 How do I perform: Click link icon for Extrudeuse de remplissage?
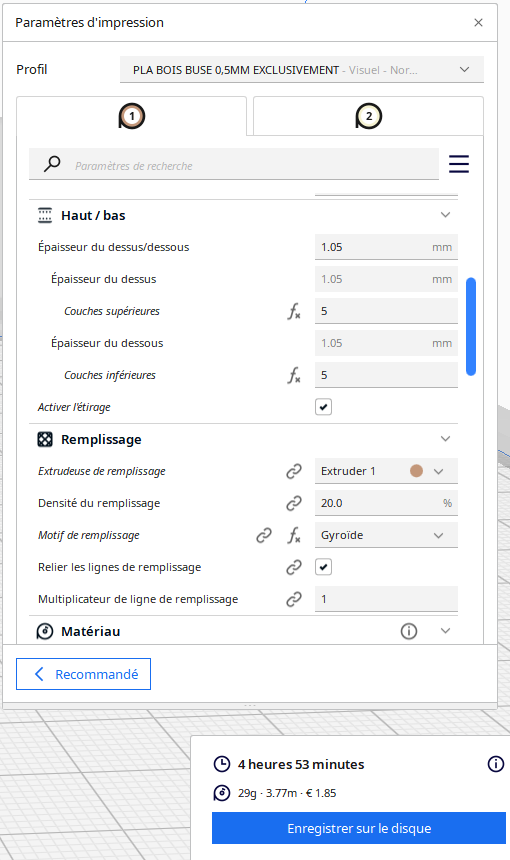pyautogui.click(x=294, y=471)
